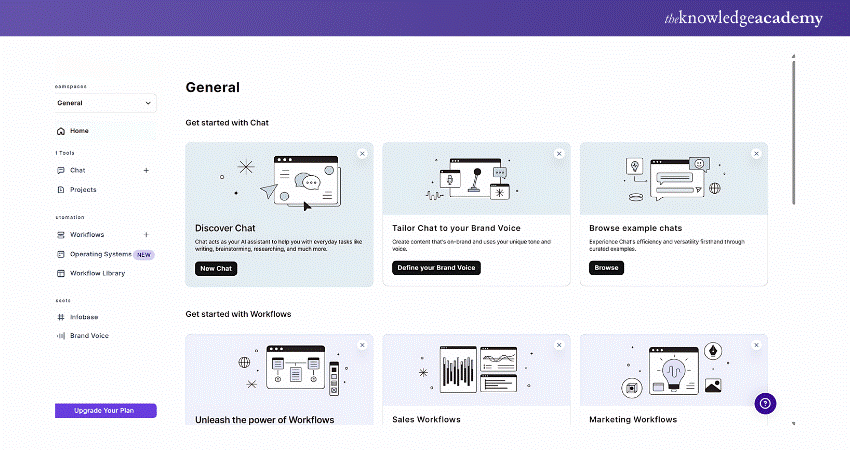Click the Workflows icon in sidebar
This screenshot has width=850, height=450.
pyautogui.click(x=61, y=234)
